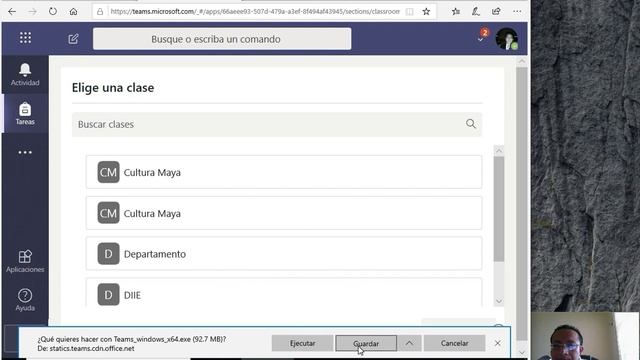The height and width of the screenshot is (360, 640).
Task: Click the page scrollbar down arrow
Action: click(x=522, y=352)
